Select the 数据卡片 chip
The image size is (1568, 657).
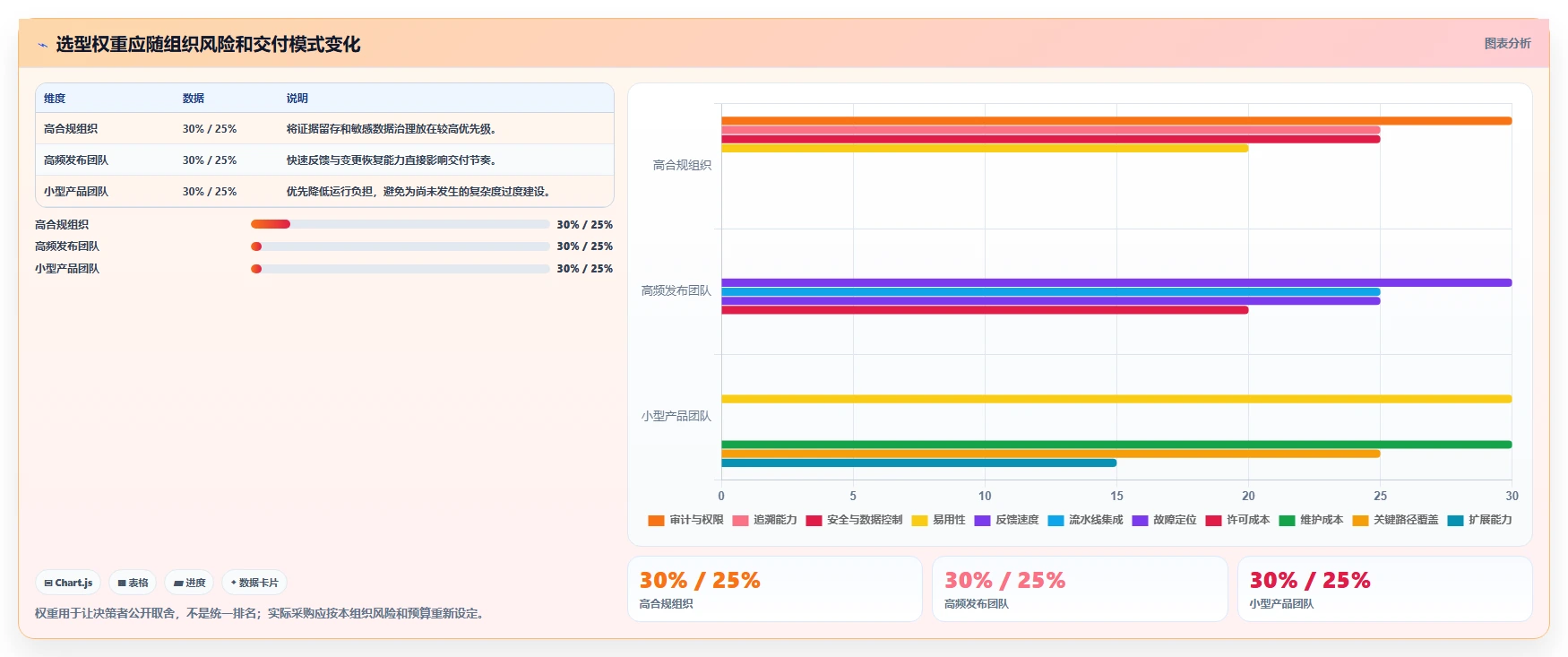click(254, 583)
